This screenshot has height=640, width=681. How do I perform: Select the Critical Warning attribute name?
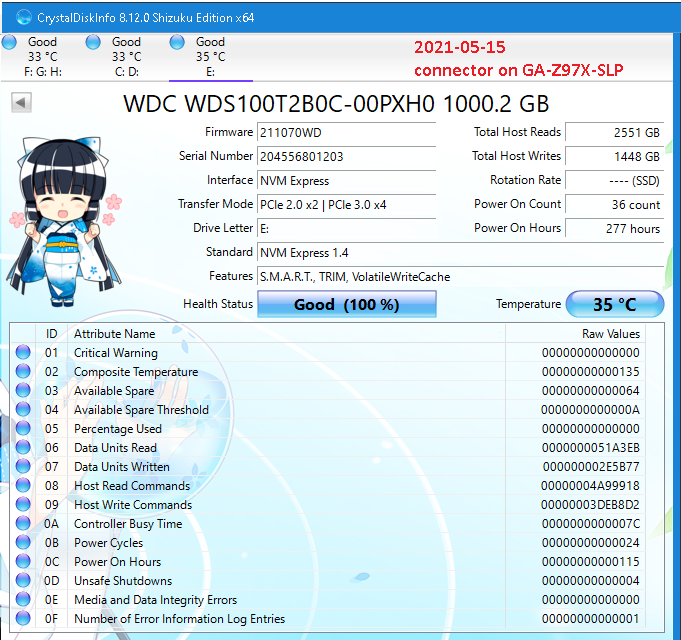tap(116, 353)
